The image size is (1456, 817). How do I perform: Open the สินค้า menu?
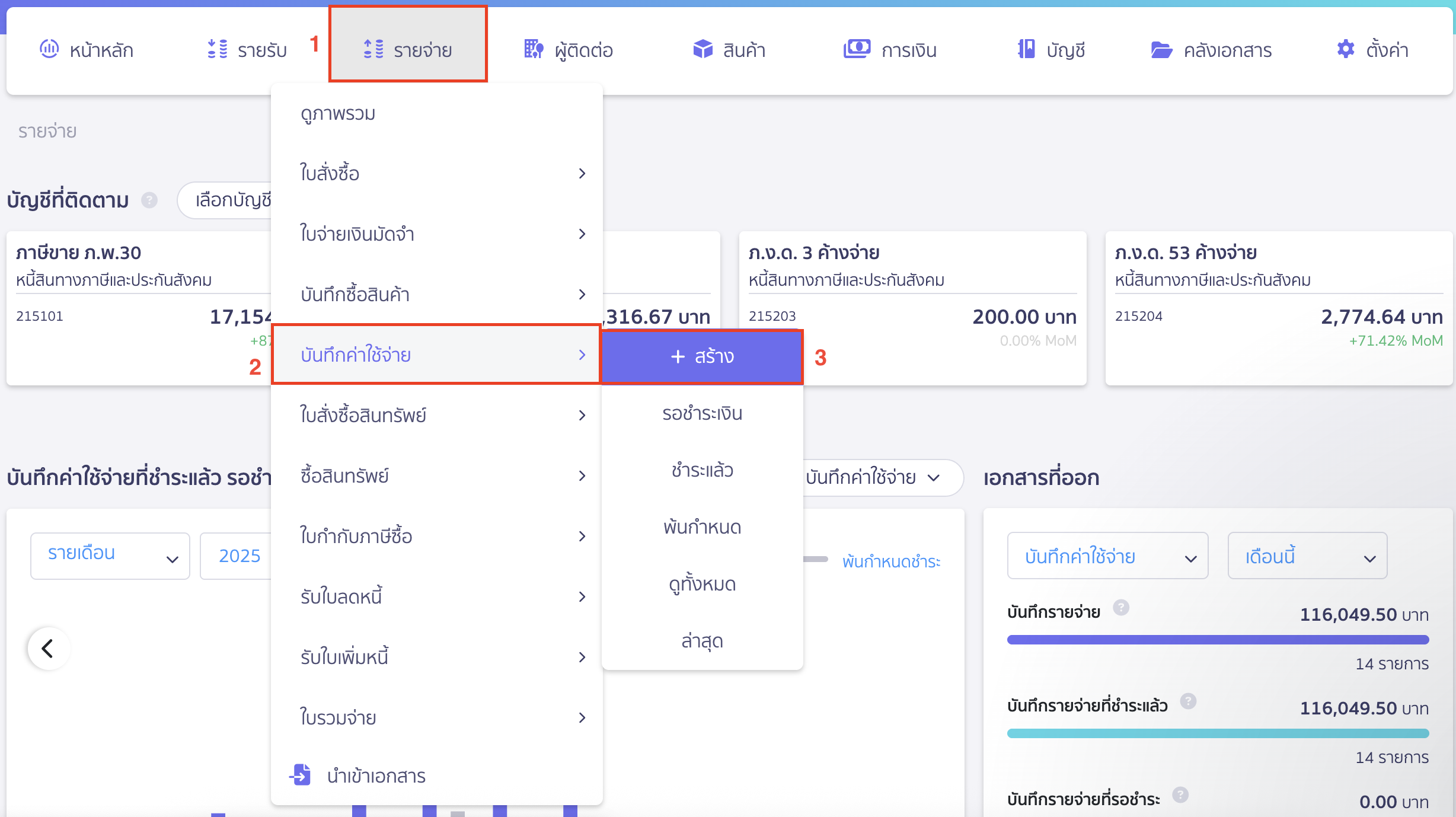pos(729,50)
